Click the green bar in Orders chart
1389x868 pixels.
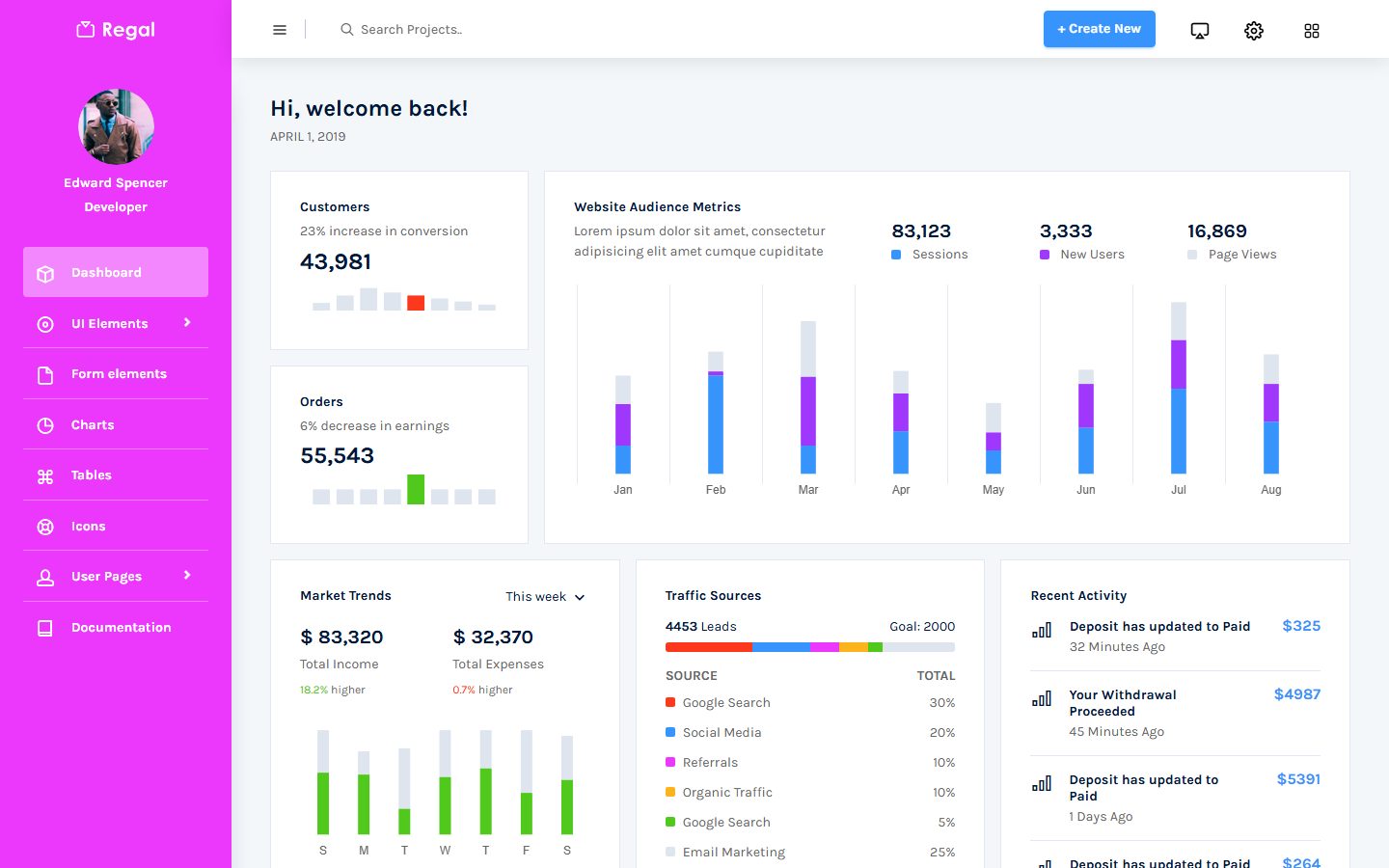[416, 489]
